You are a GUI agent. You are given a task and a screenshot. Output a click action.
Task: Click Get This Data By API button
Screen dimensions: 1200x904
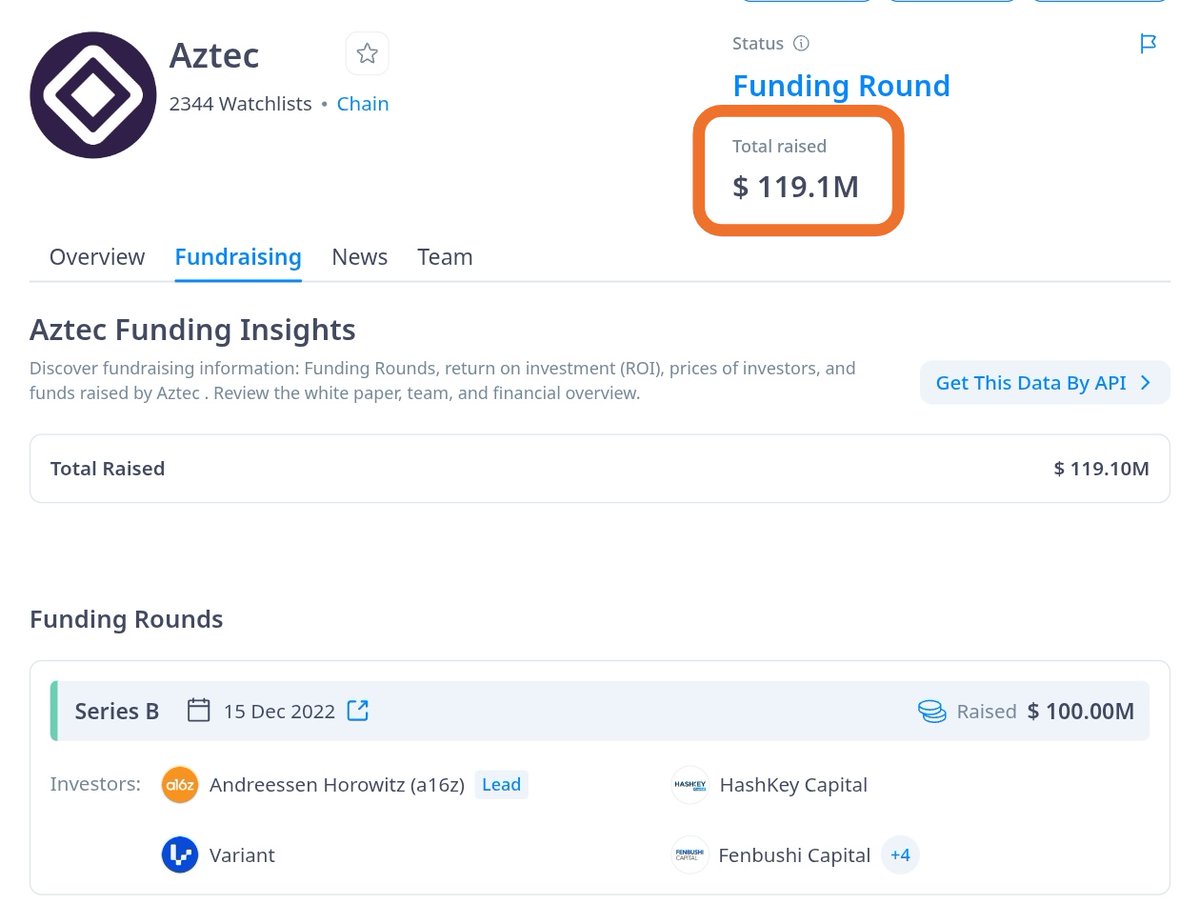pyautogui.click(x=1045, y=383)
